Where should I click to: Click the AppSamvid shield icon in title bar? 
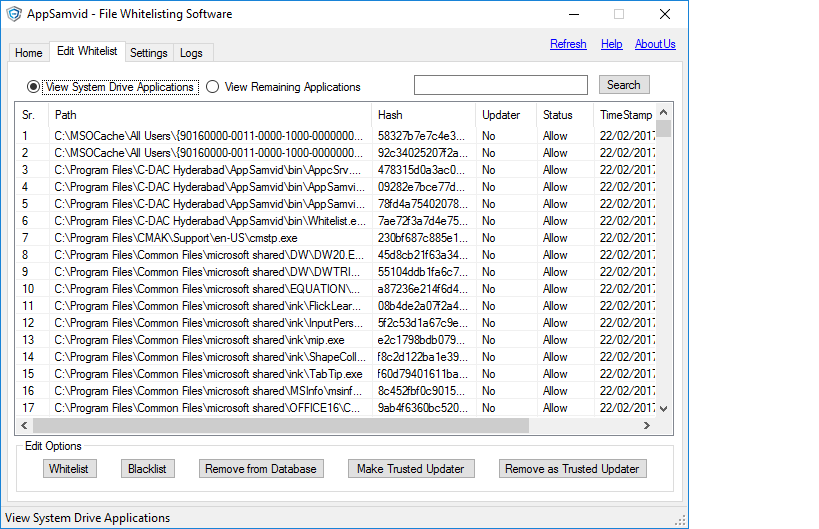(14, 14)
